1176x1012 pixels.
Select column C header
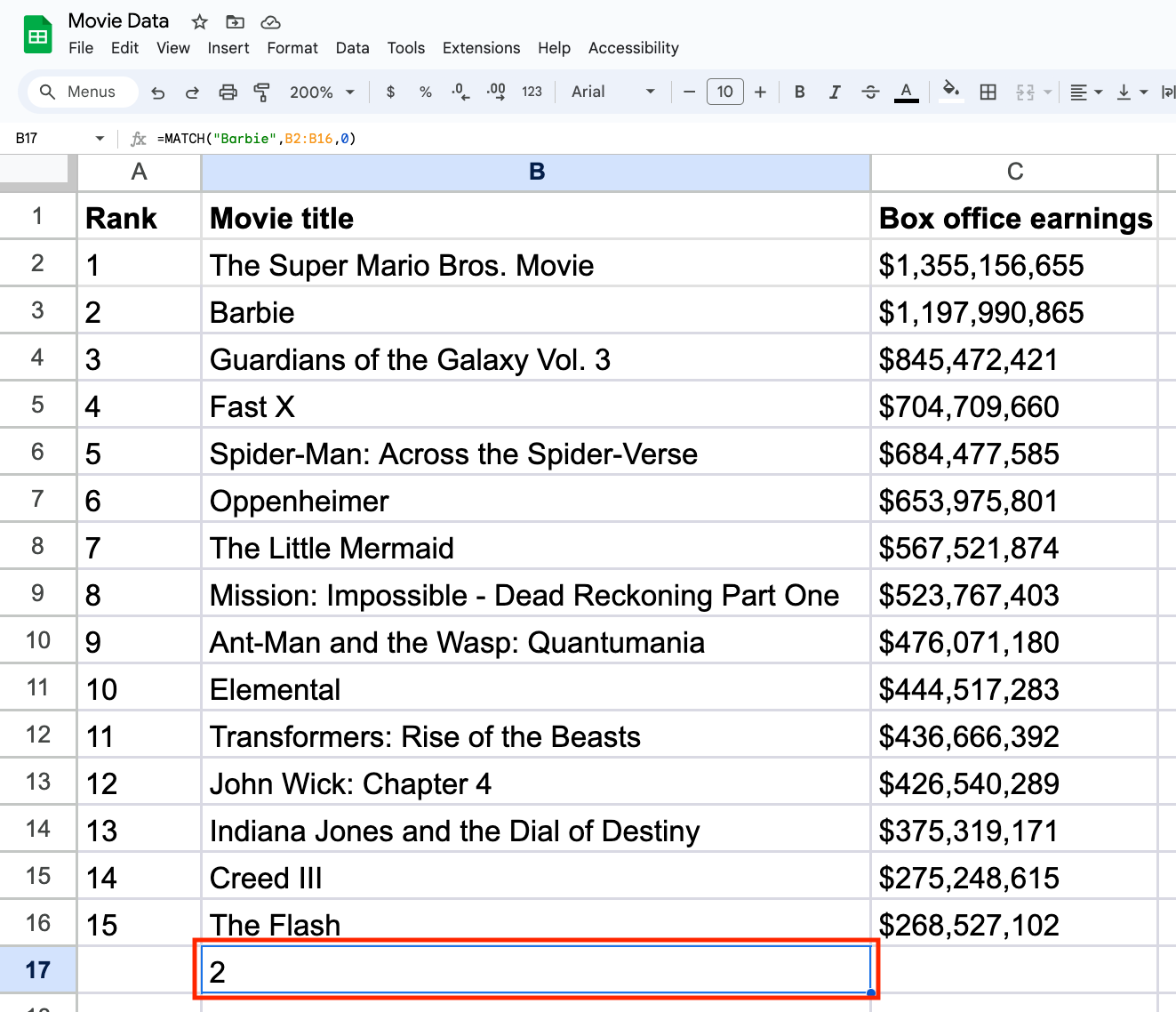1014,172
